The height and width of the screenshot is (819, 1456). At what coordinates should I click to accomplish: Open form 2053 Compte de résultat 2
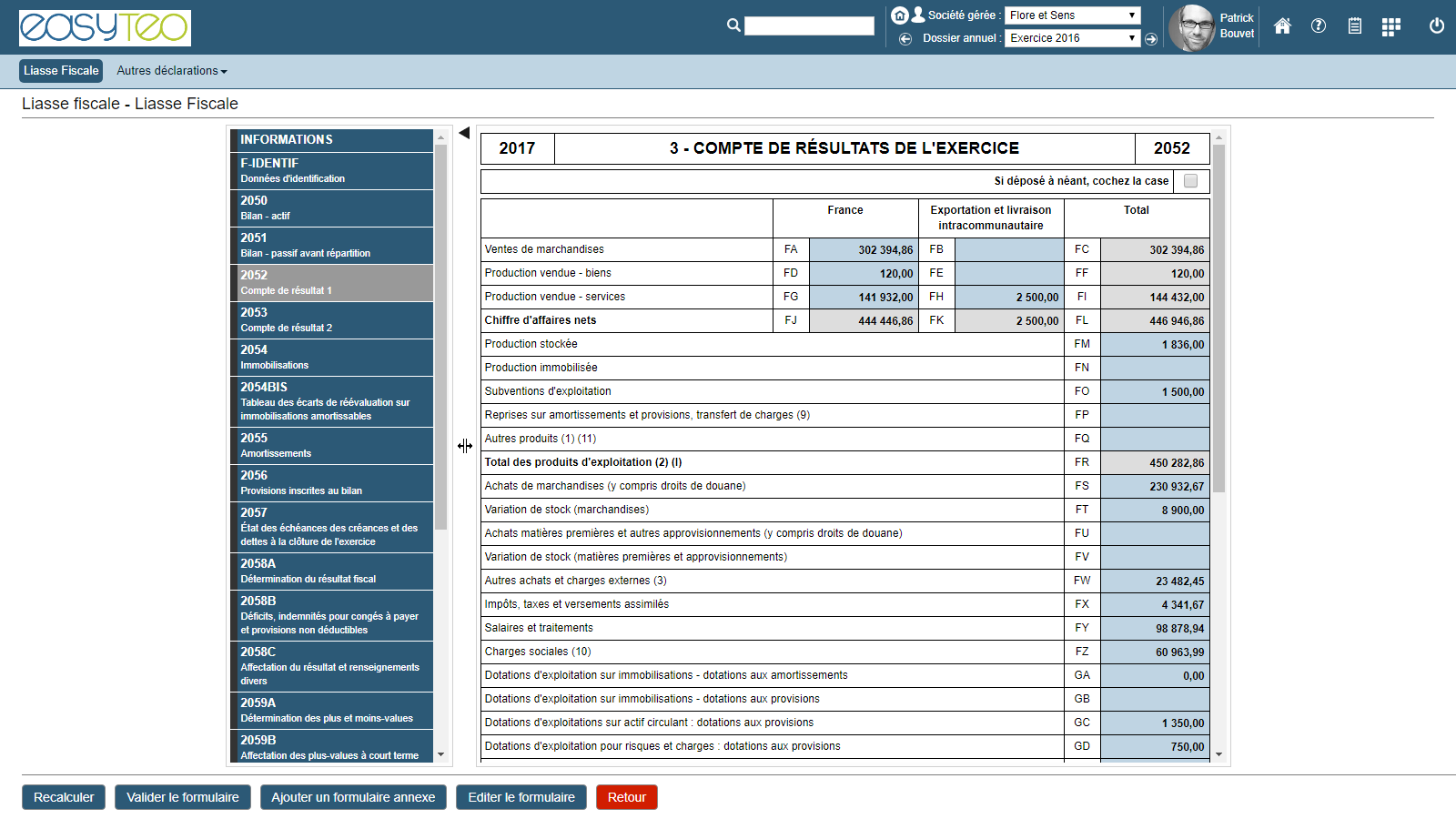(x=331, y=319)
